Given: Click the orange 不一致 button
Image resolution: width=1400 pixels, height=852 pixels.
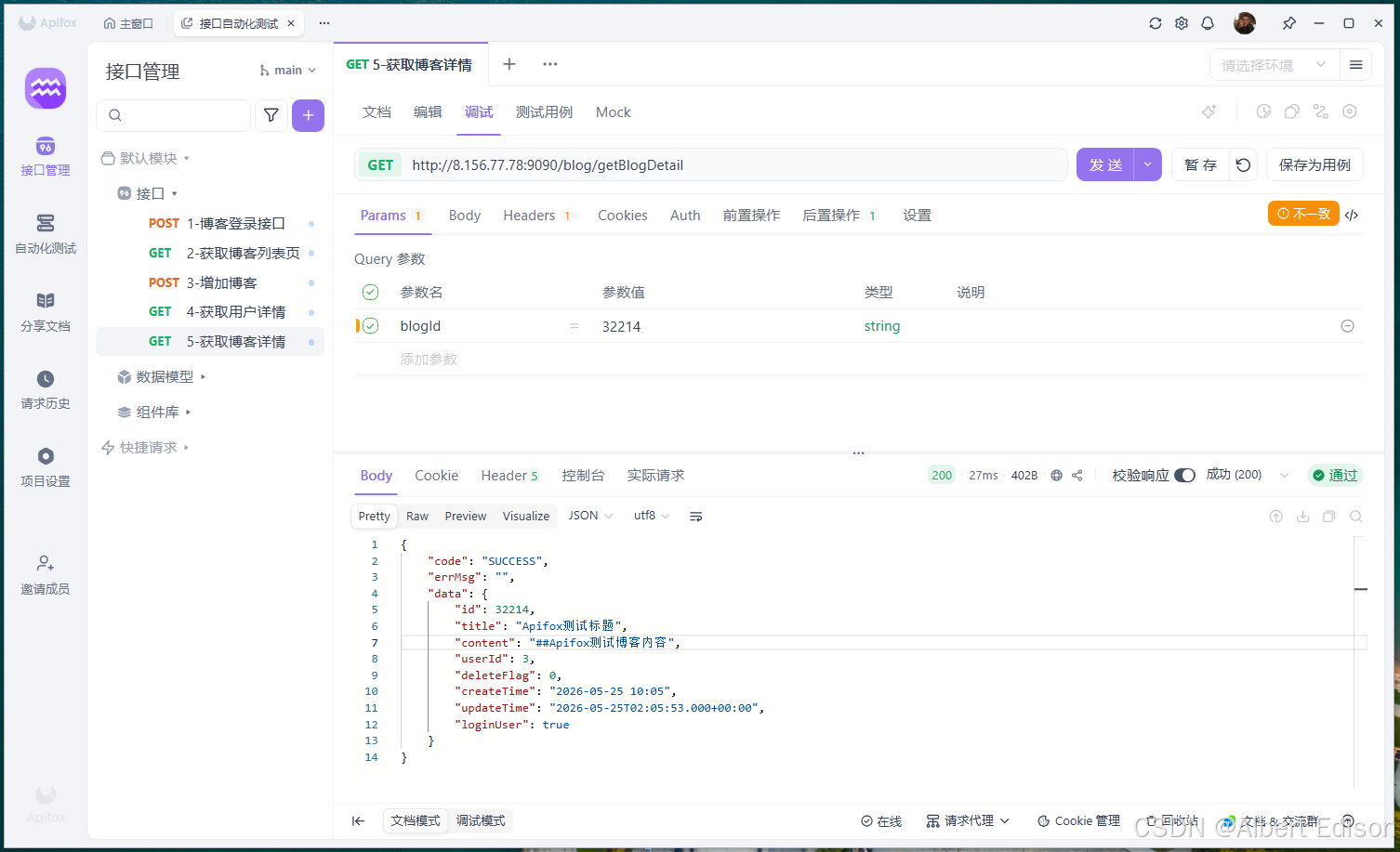Looking at the screenshot, I should coord(1303,214).
